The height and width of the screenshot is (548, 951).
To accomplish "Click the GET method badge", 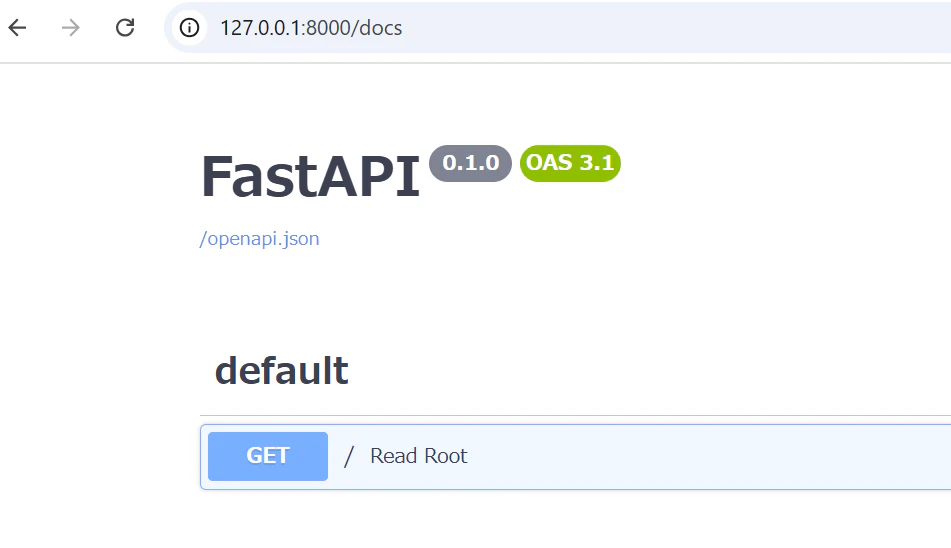I will [x=268, y=456].
